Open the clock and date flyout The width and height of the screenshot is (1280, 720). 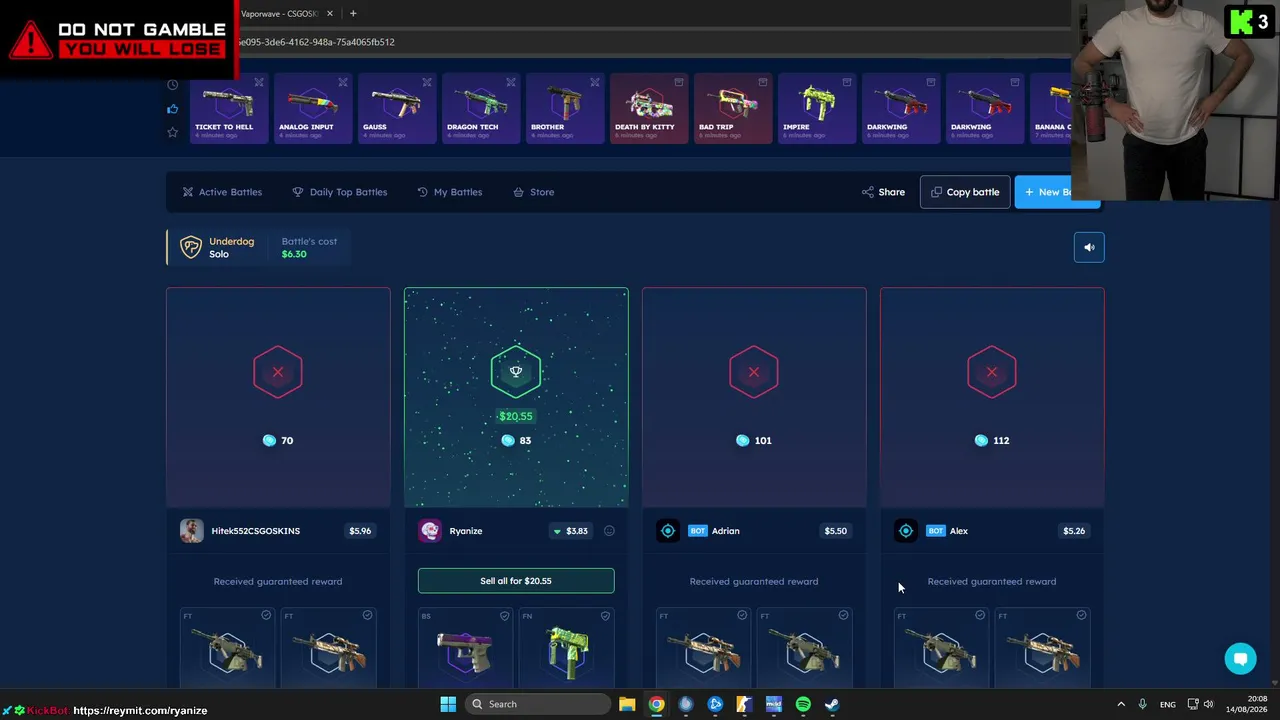(1249, 704)
